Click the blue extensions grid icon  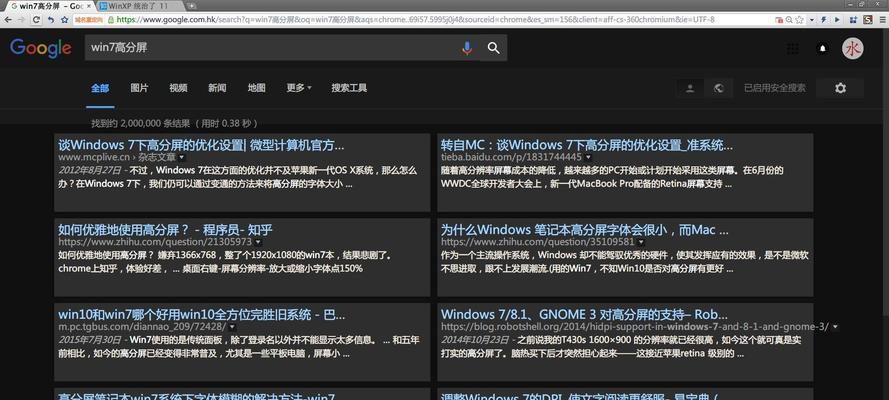pos(853,19)
